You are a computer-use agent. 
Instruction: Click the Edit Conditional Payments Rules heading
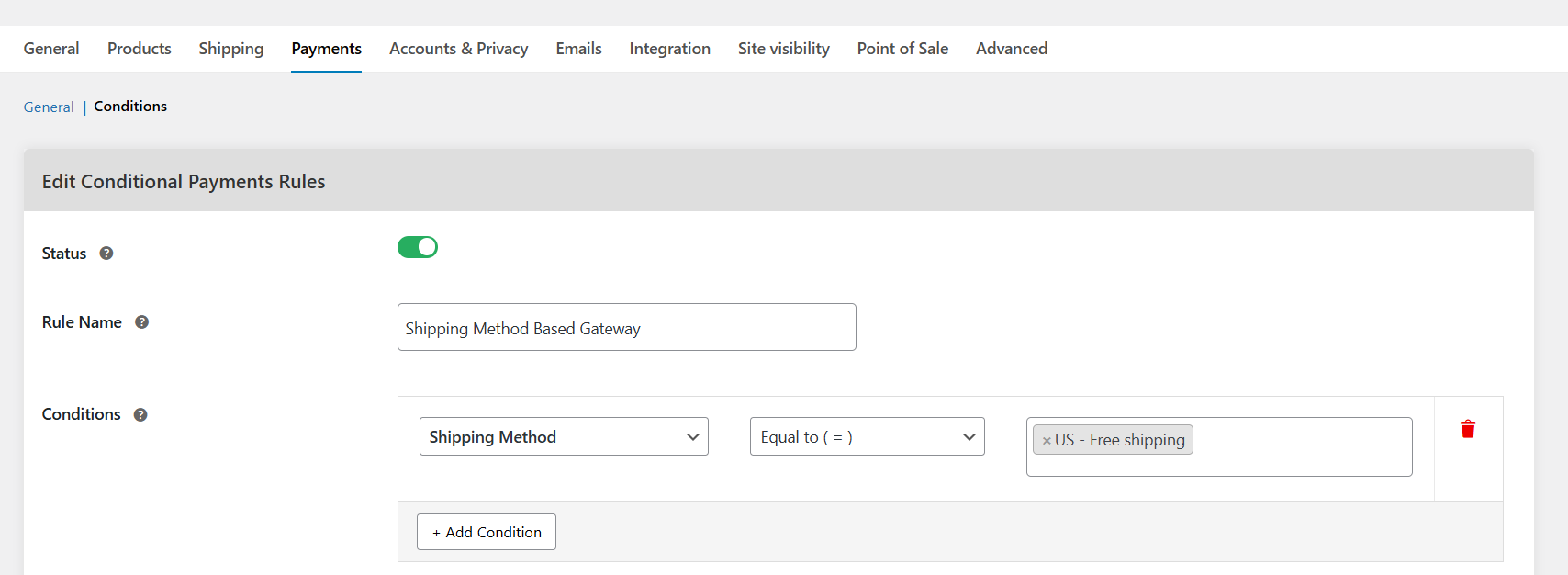pos(184,182)
